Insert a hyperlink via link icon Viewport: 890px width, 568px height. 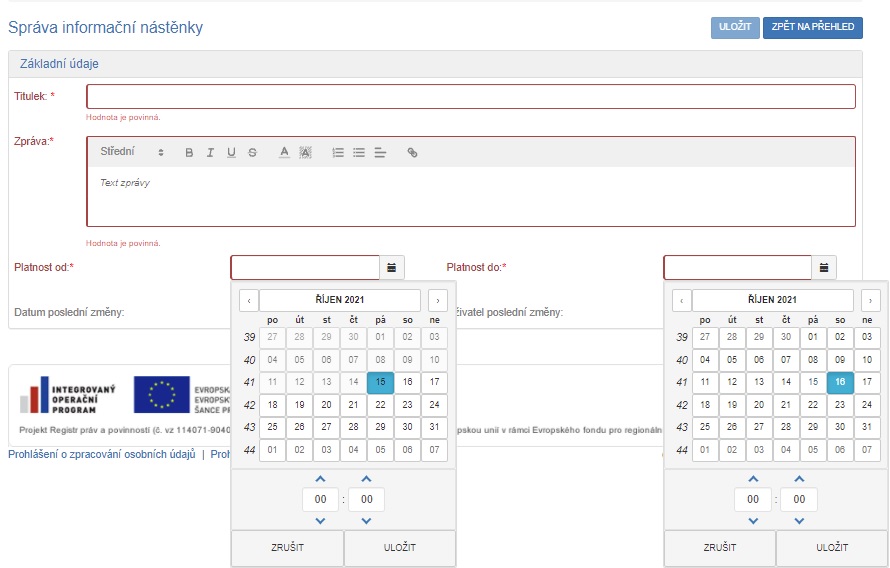pos(412,153)
